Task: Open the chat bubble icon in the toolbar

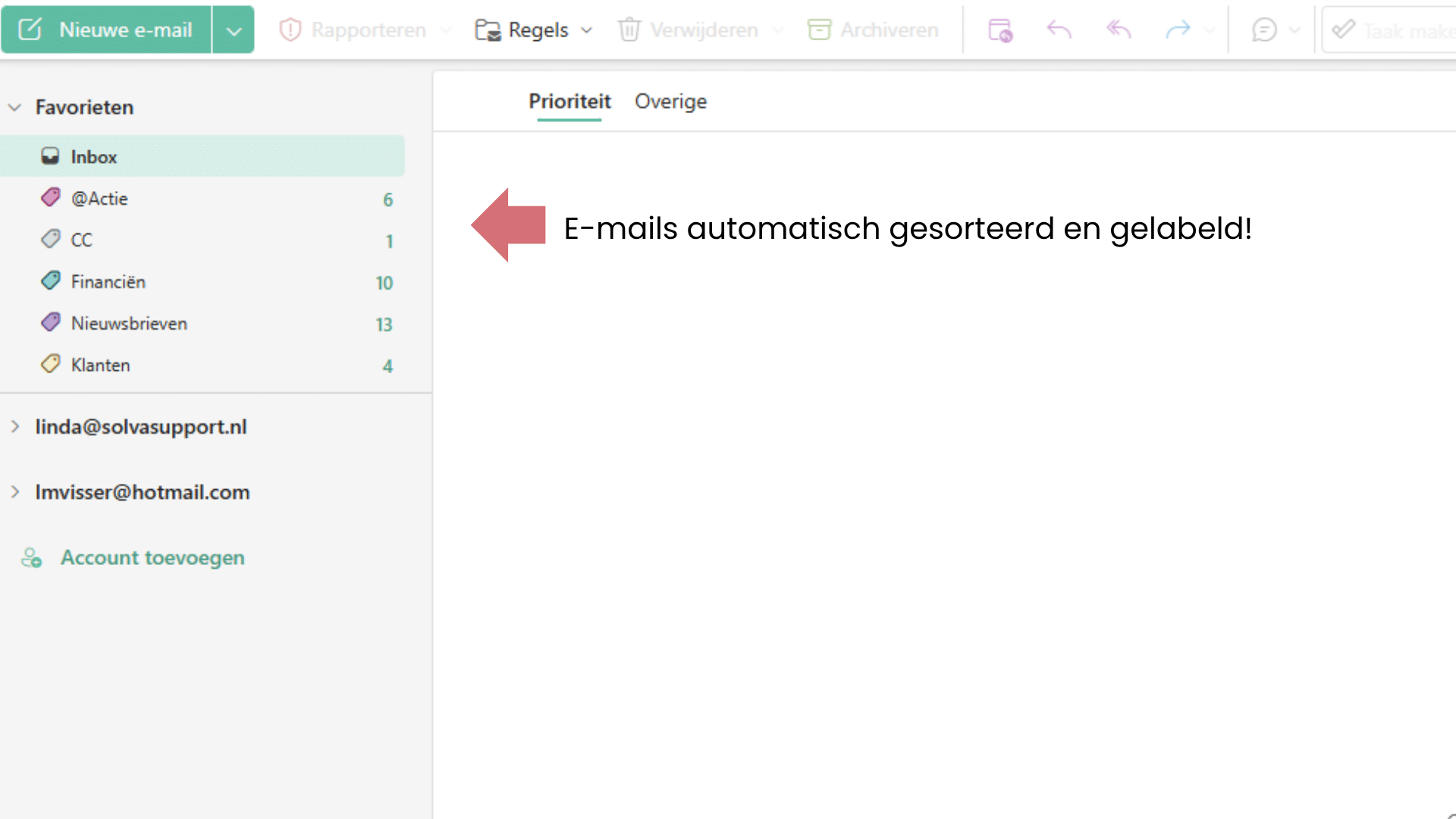Action: pyautogui.click(x=1264, y=30)
